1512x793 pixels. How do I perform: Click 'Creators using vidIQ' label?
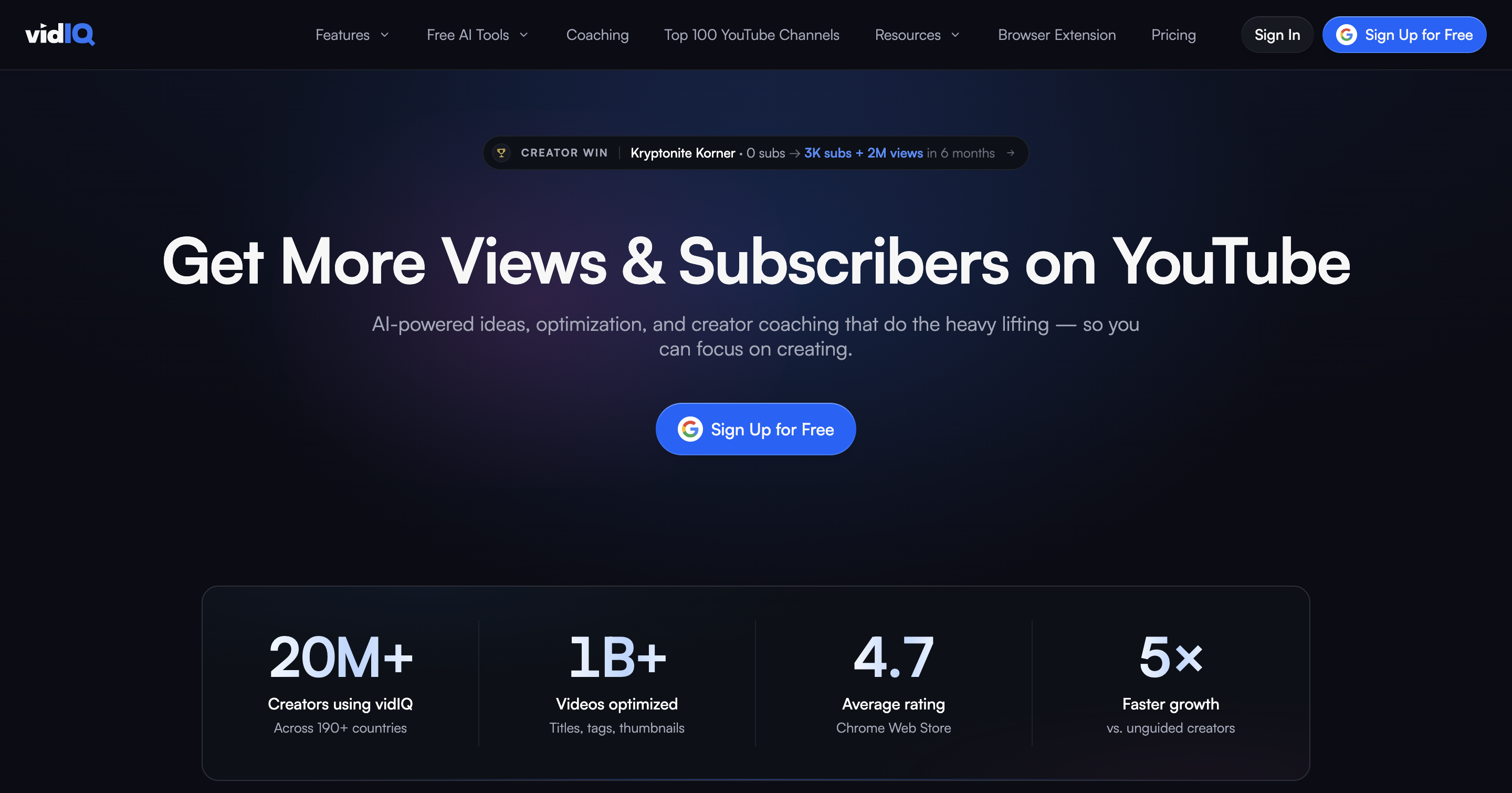point(340,704)
